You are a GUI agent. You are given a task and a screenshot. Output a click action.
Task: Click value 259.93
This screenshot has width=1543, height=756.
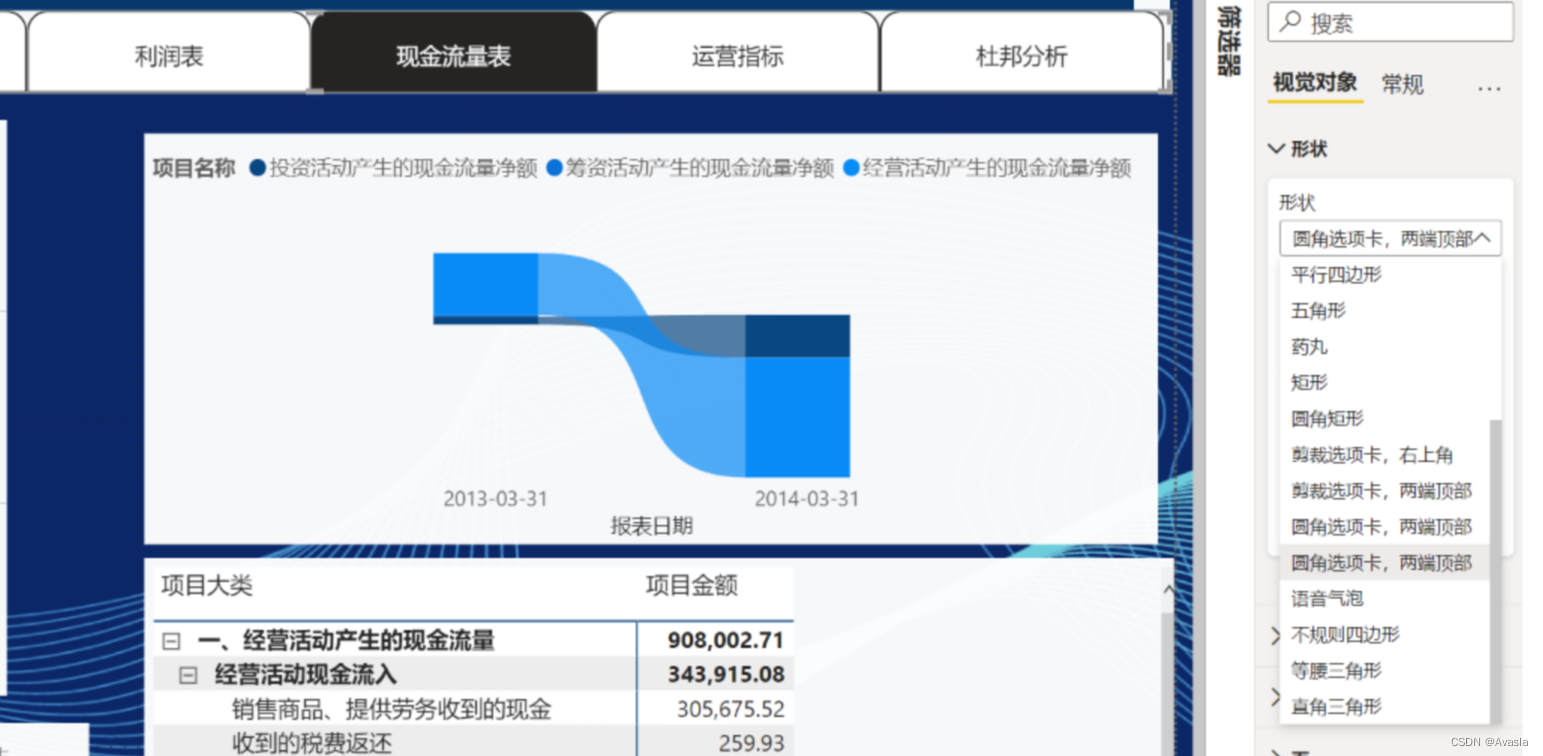(x=752, y=743)
